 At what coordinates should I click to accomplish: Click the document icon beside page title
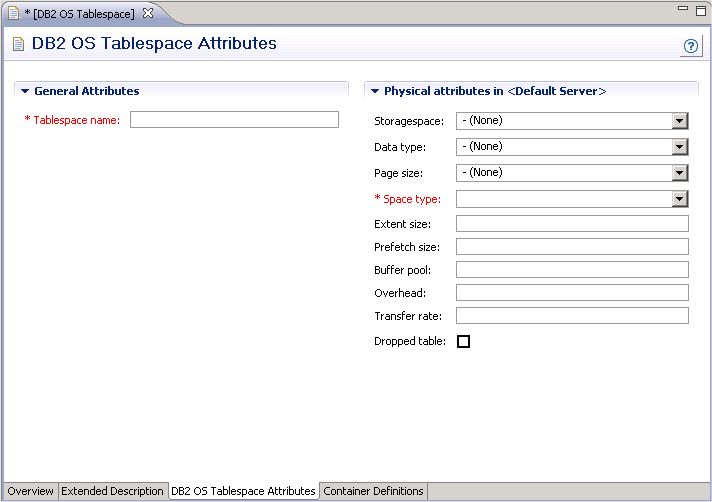pyautogui.click(x=18, y=44)
